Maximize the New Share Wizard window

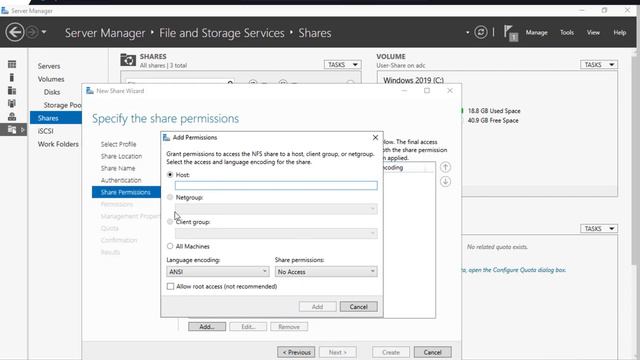tap(427, 91)
